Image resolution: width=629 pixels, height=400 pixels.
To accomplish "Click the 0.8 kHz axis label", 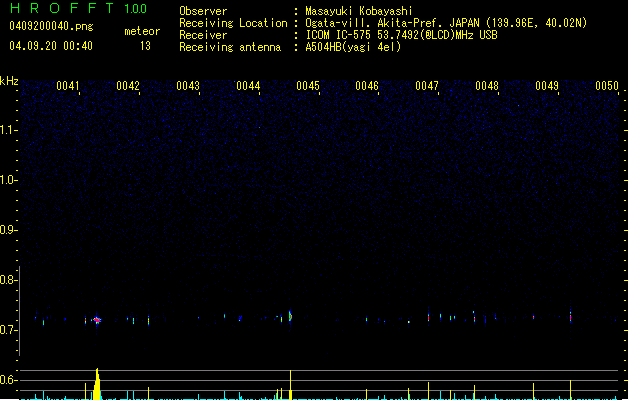I will click(8, 280).
